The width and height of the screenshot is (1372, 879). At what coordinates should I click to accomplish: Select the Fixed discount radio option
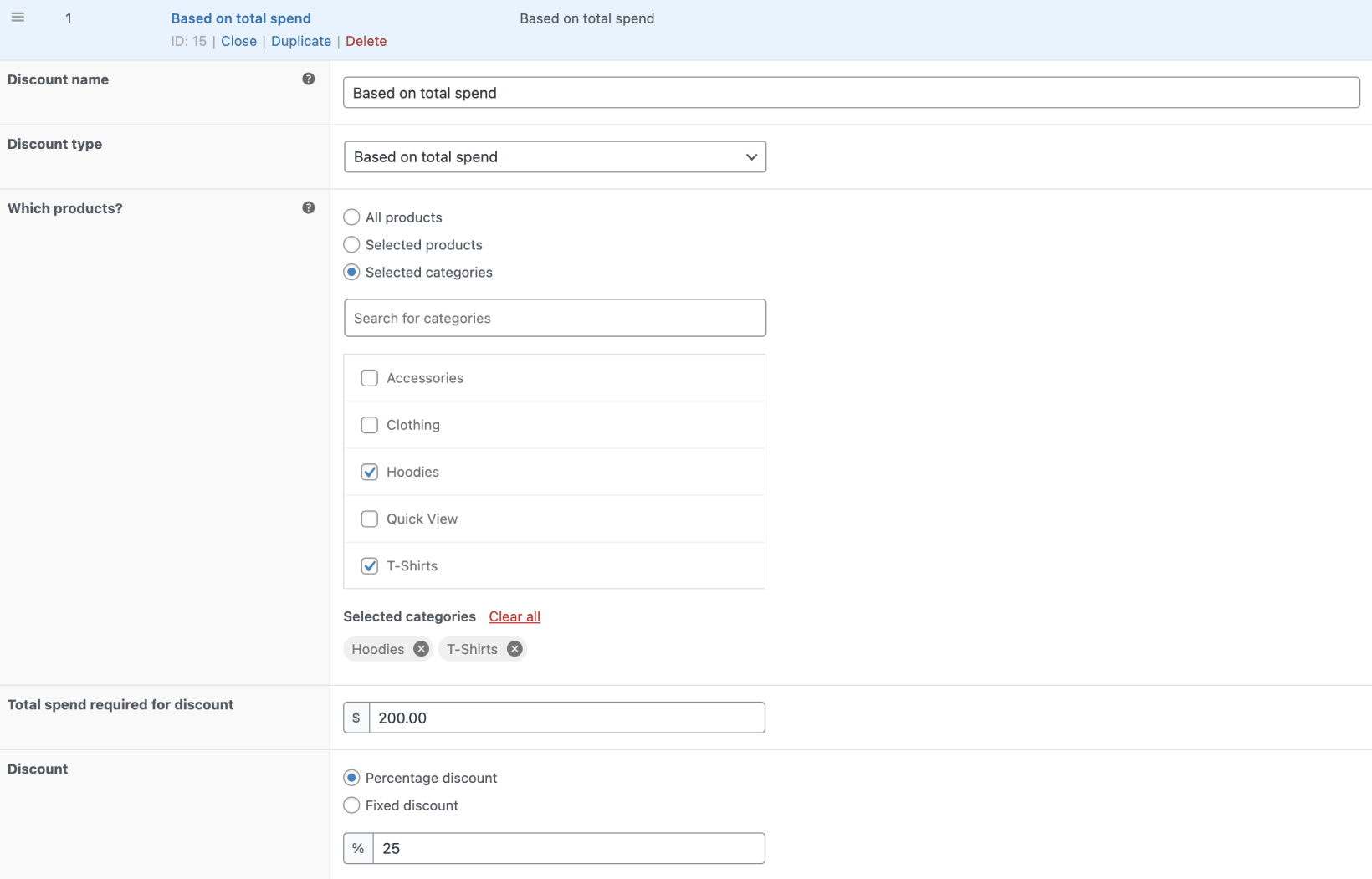click(351, 805)
